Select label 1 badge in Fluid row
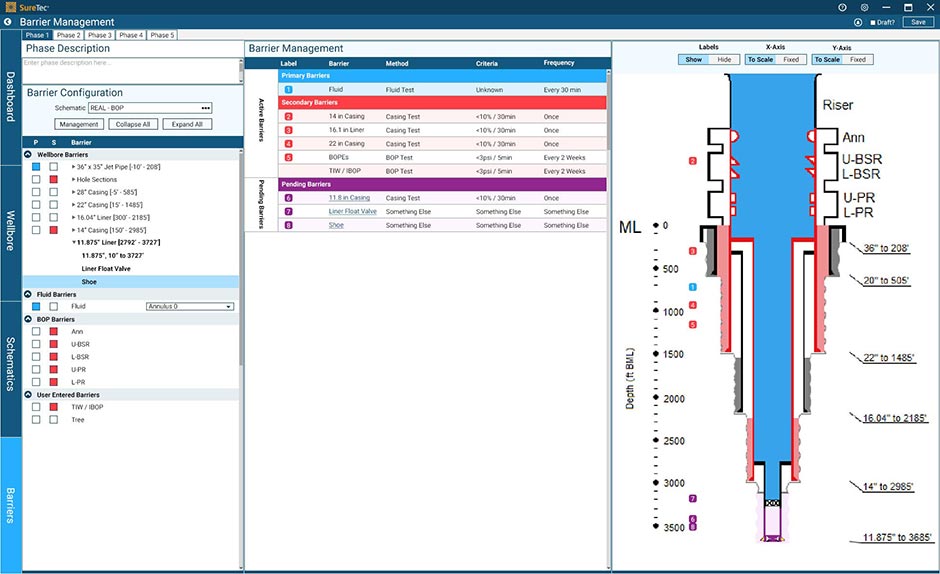 pyautogui.click(x=288, y=90)
